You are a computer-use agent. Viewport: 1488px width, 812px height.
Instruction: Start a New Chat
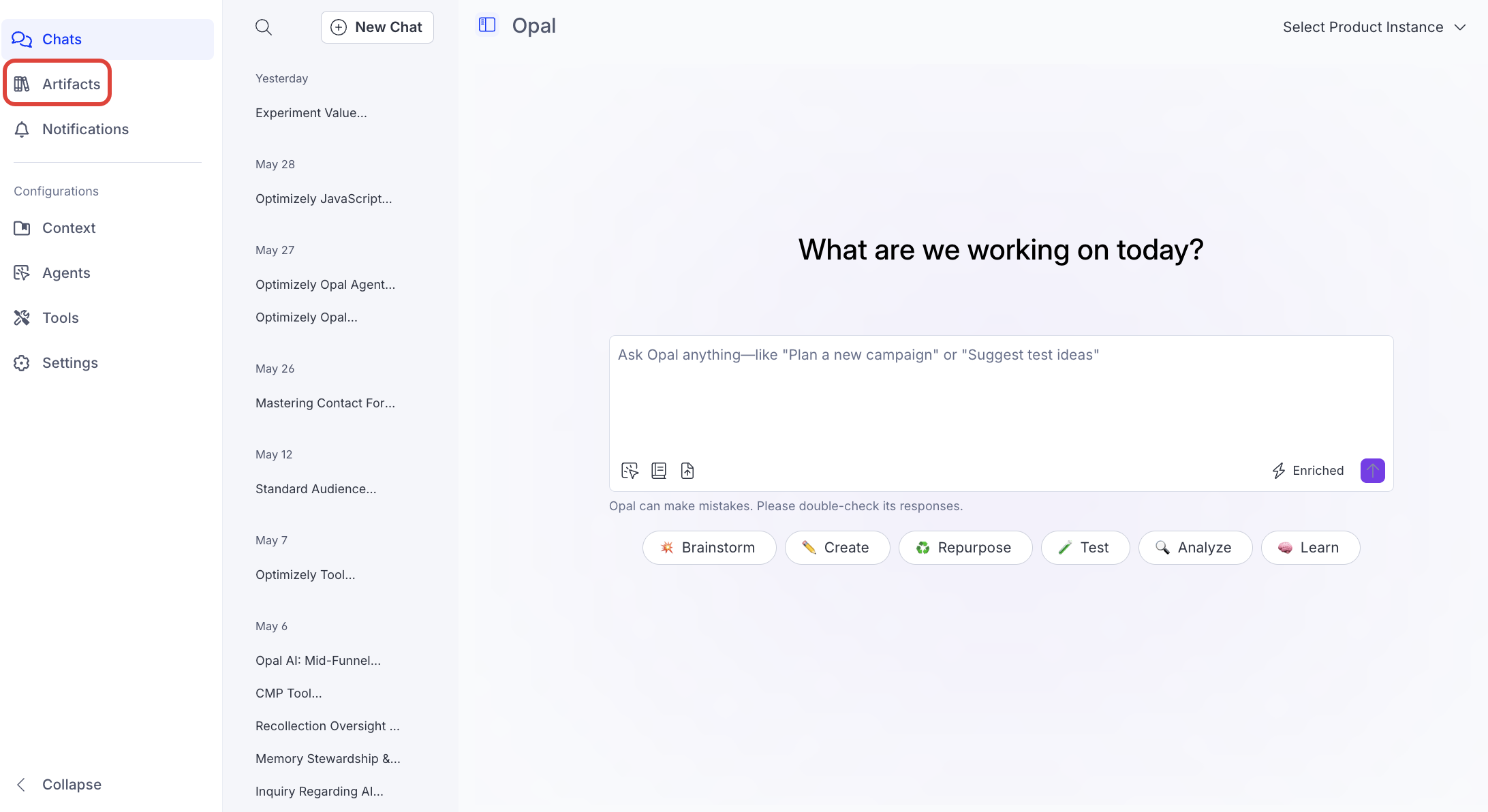pos(377,27)
